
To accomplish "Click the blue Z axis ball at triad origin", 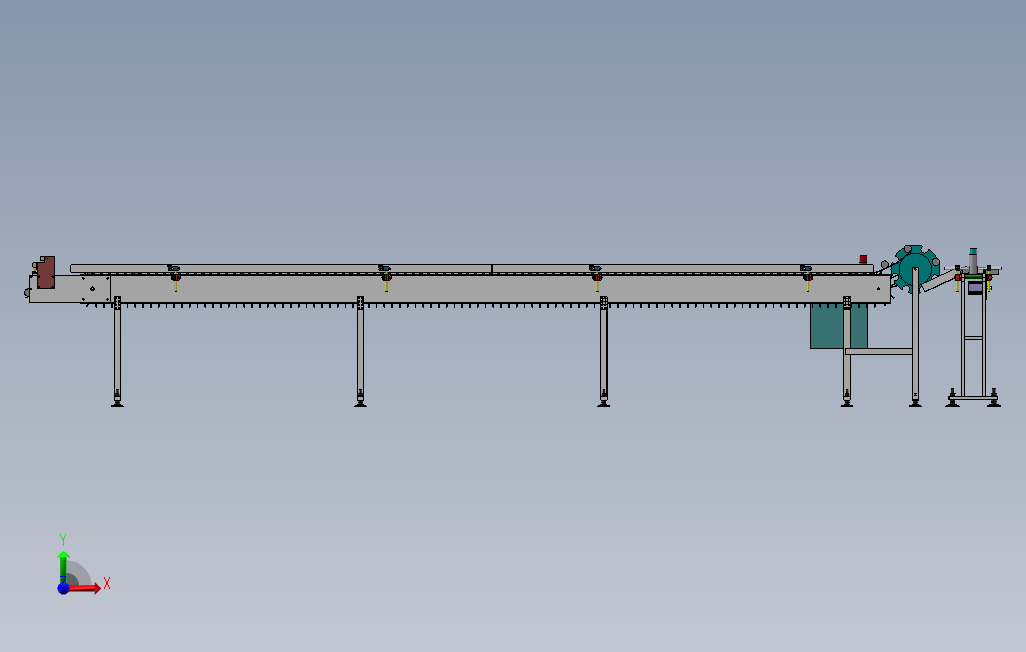I will click(x=63, y=588).
